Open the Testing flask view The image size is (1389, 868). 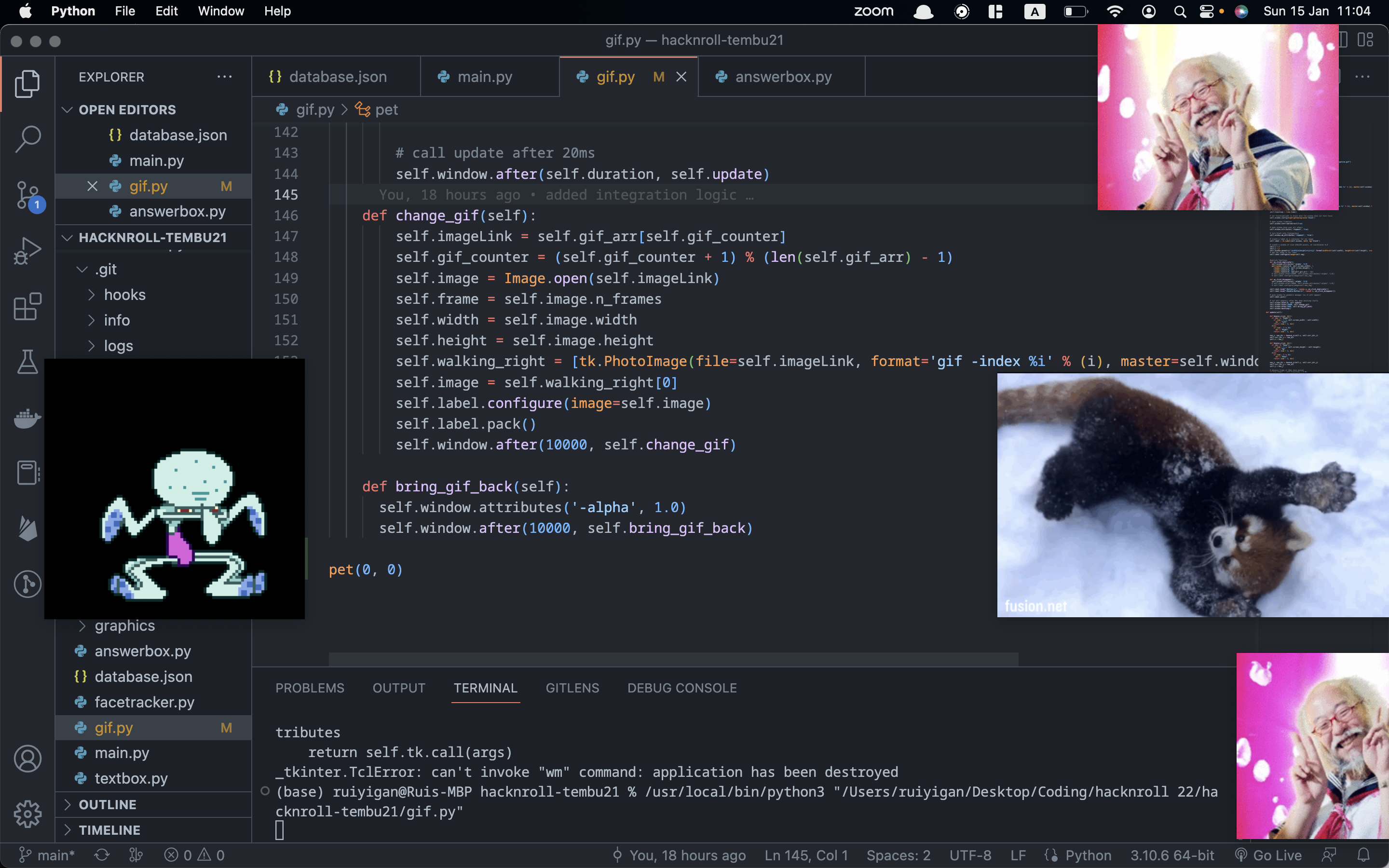click(27, 362)
